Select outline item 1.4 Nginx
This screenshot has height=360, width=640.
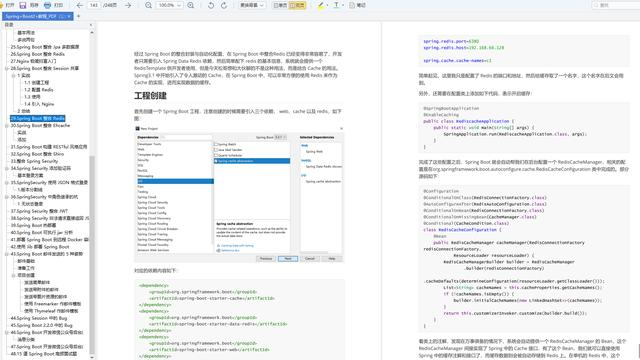point(39,104)
